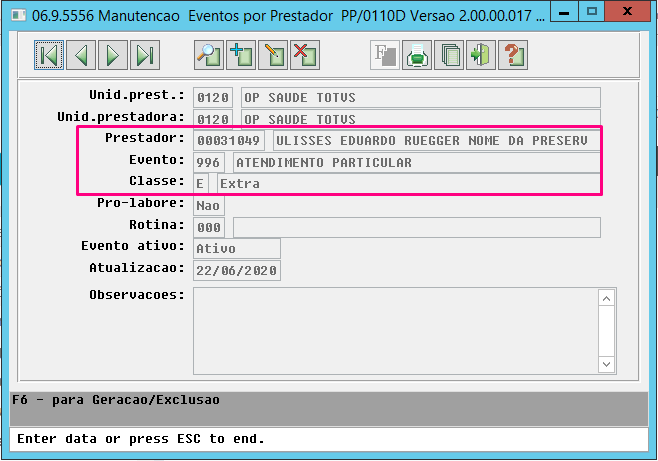Maximize the Manutencao Eventos window
The height and width of the screenshot is (461, 658).
click(592, 11)
